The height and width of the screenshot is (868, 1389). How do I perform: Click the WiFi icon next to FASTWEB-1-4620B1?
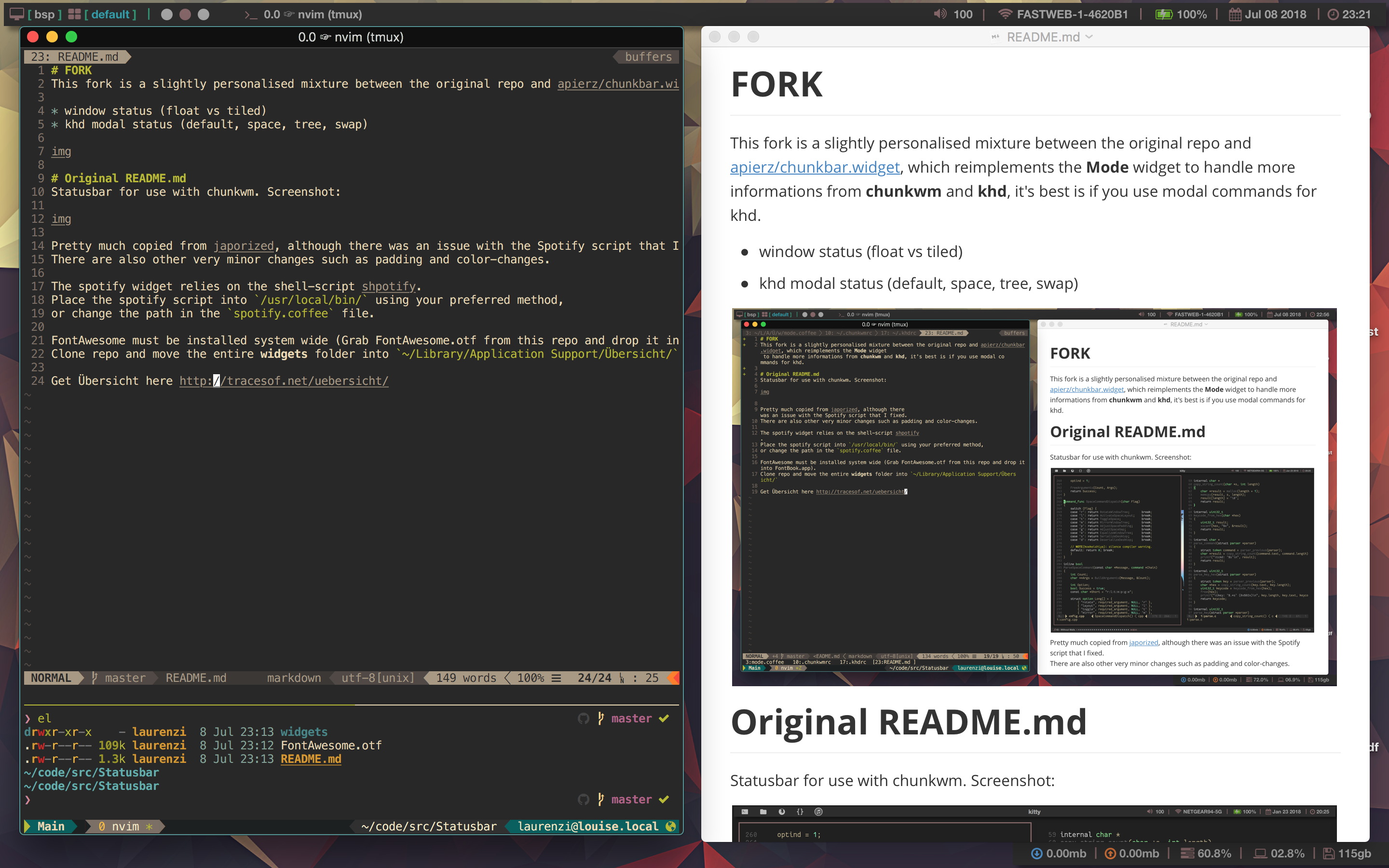click(x=1005, y=14)
